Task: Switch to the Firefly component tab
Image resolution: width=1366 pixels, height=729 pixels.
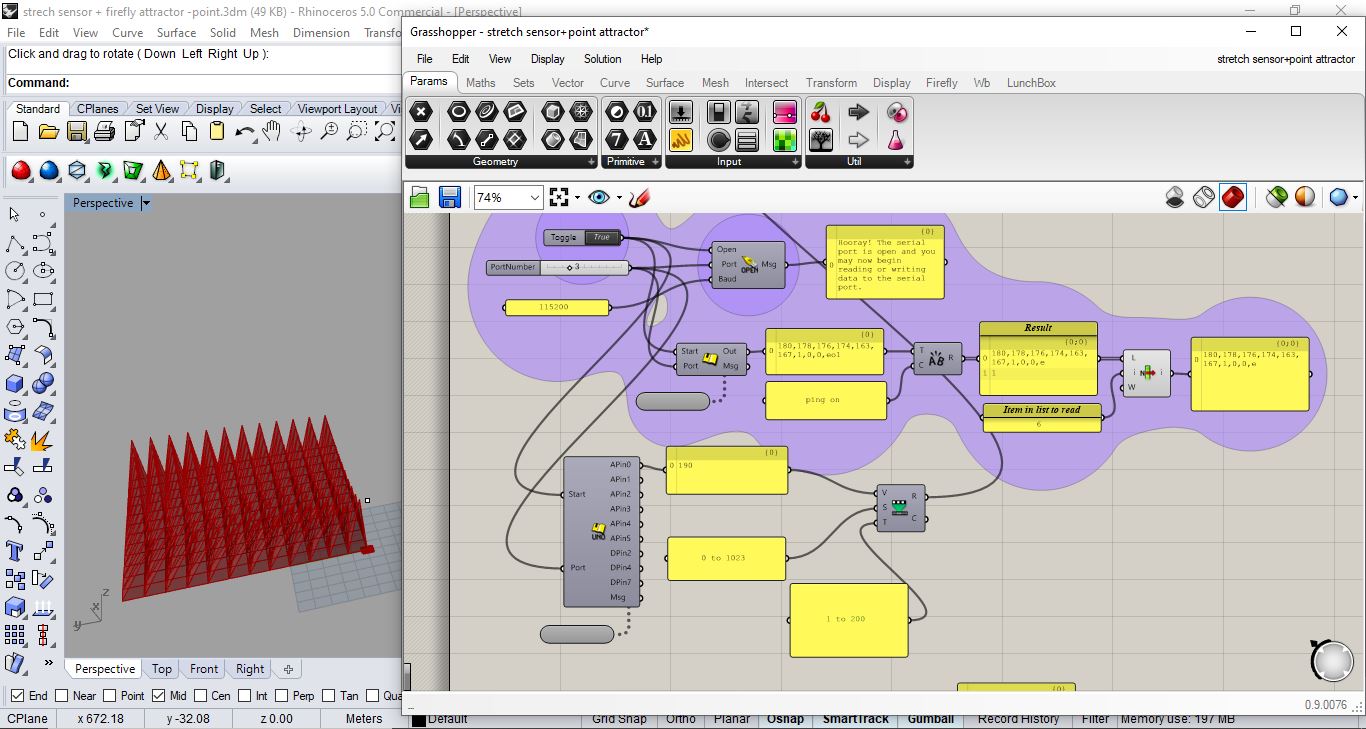Action: click(941, 83)
